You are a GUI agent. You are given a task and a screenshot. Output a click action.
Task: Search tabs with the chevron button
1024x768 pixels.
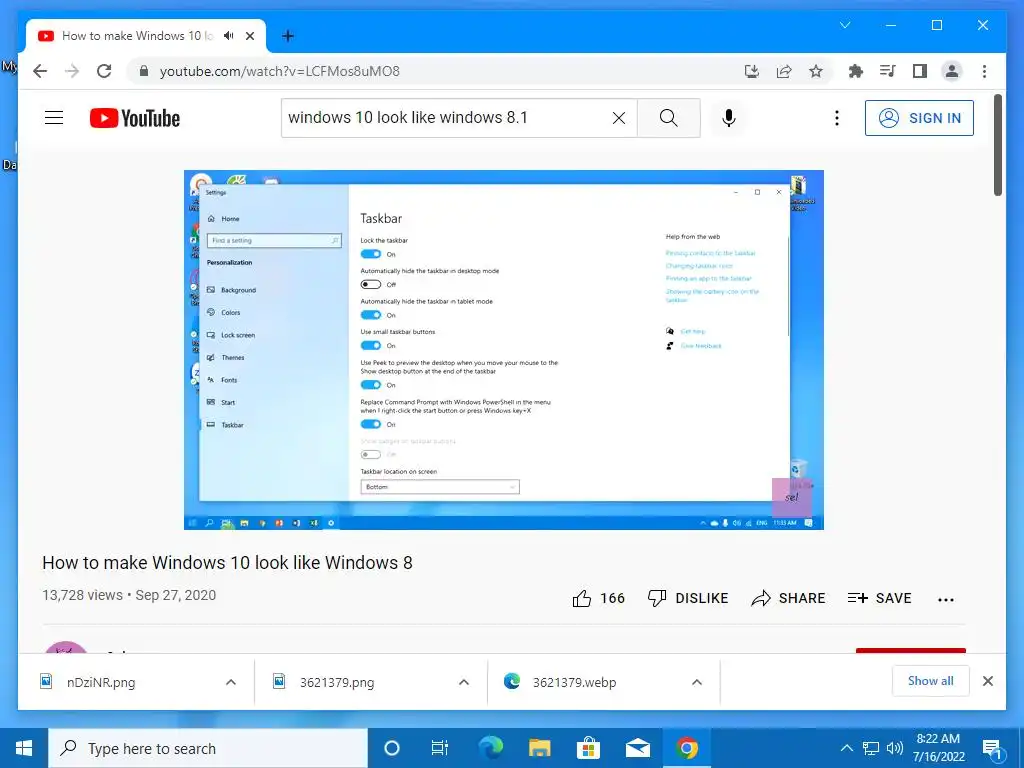tap(845, 25)
